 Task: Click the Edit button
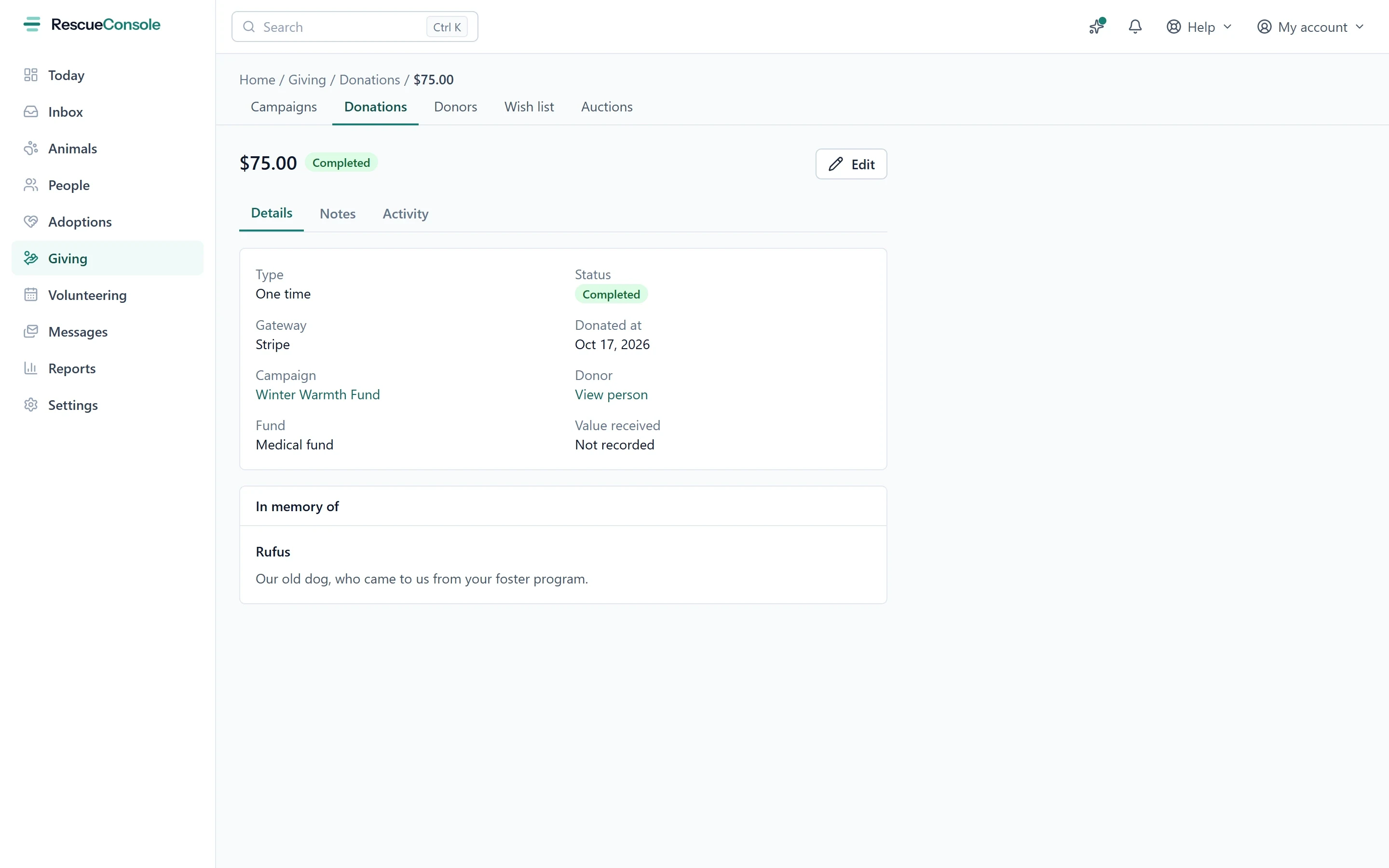tap(851, 164)
